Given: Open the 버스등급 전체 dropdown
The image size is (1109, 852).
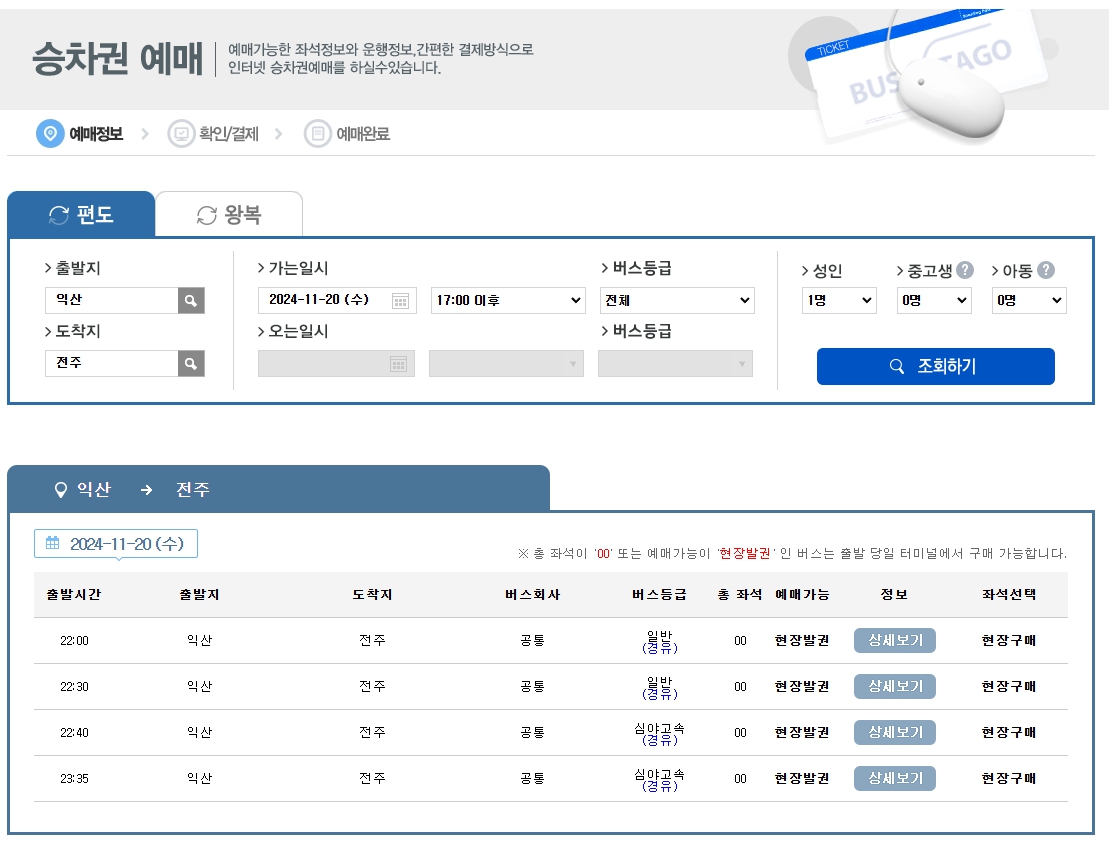Looking at the screenshot, I should point(677,300).
